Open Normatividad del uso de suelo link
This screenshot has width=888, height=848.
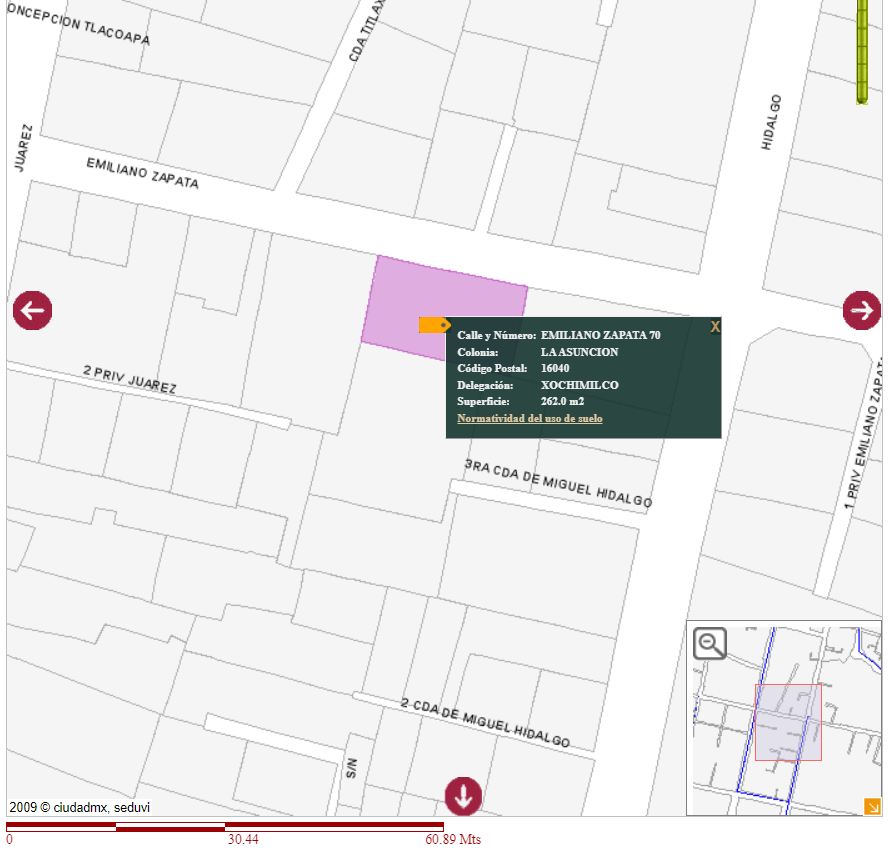coord(529,418)
